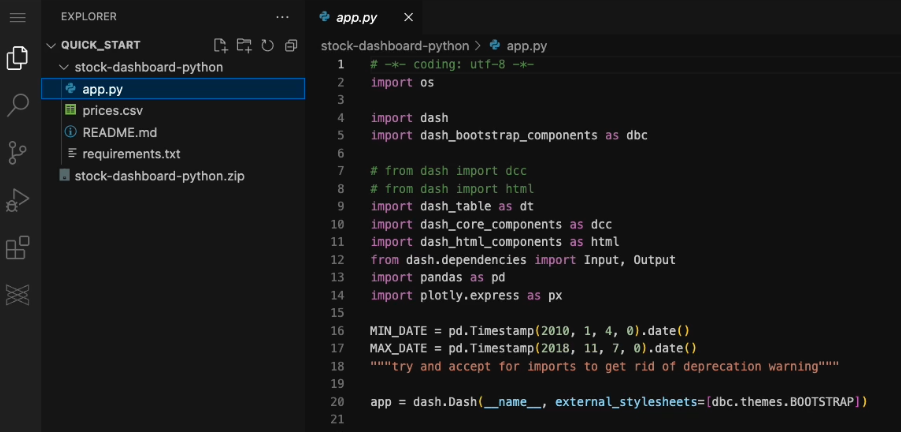Open the Source Control view
Image resolution: width=901 pixels, height=432 pixels.
click(17, 152)
